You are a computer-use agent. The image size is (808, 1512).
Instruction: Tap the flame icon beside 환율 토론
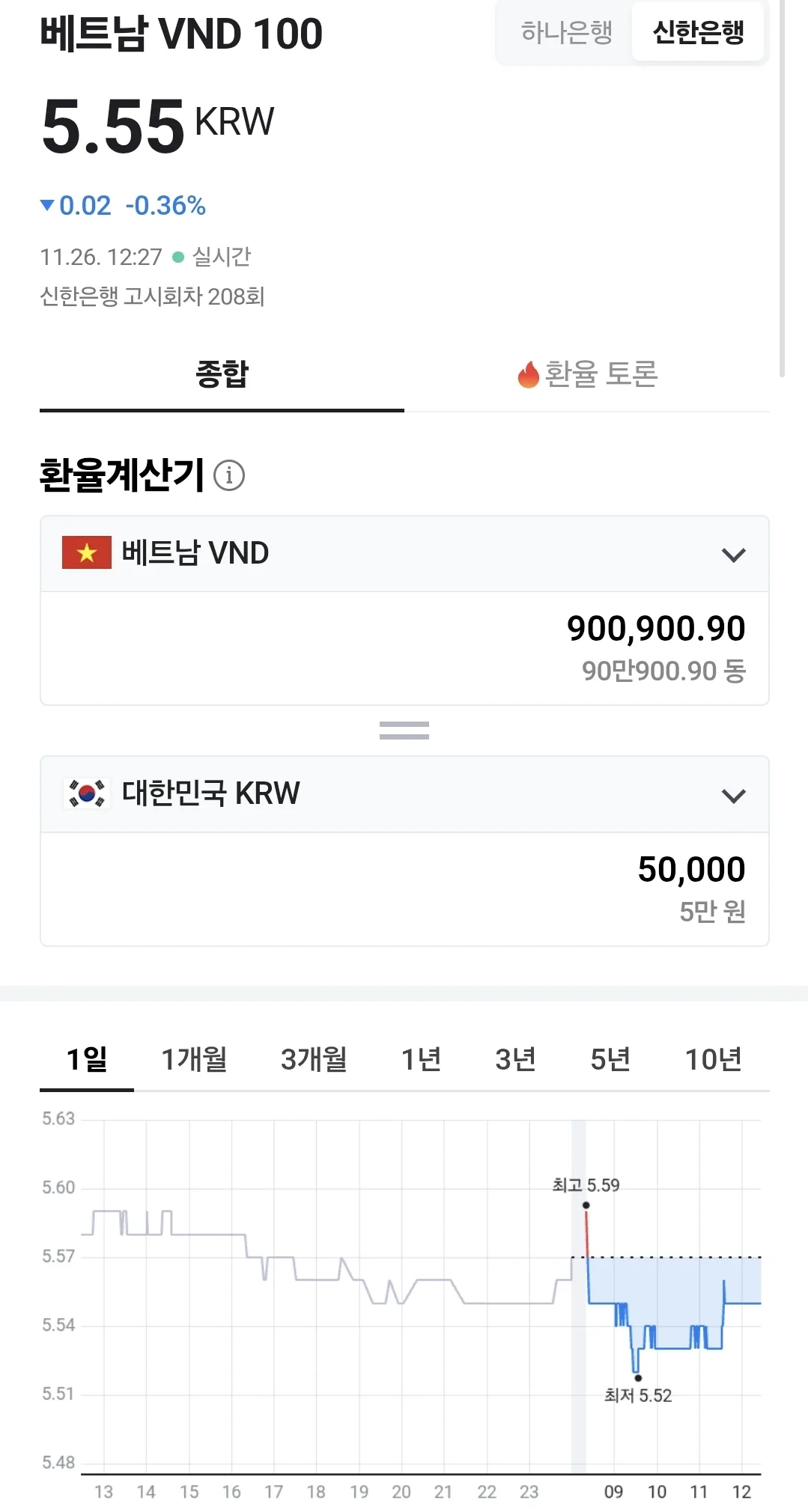(528, 374)
